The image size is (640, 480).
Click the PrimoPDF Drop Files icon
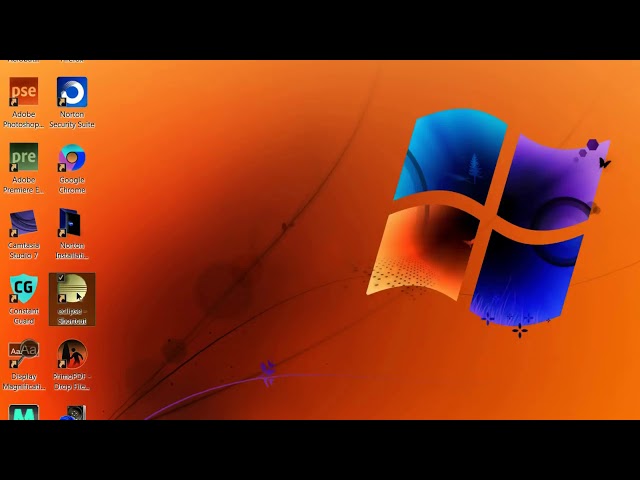coord(72,354)
